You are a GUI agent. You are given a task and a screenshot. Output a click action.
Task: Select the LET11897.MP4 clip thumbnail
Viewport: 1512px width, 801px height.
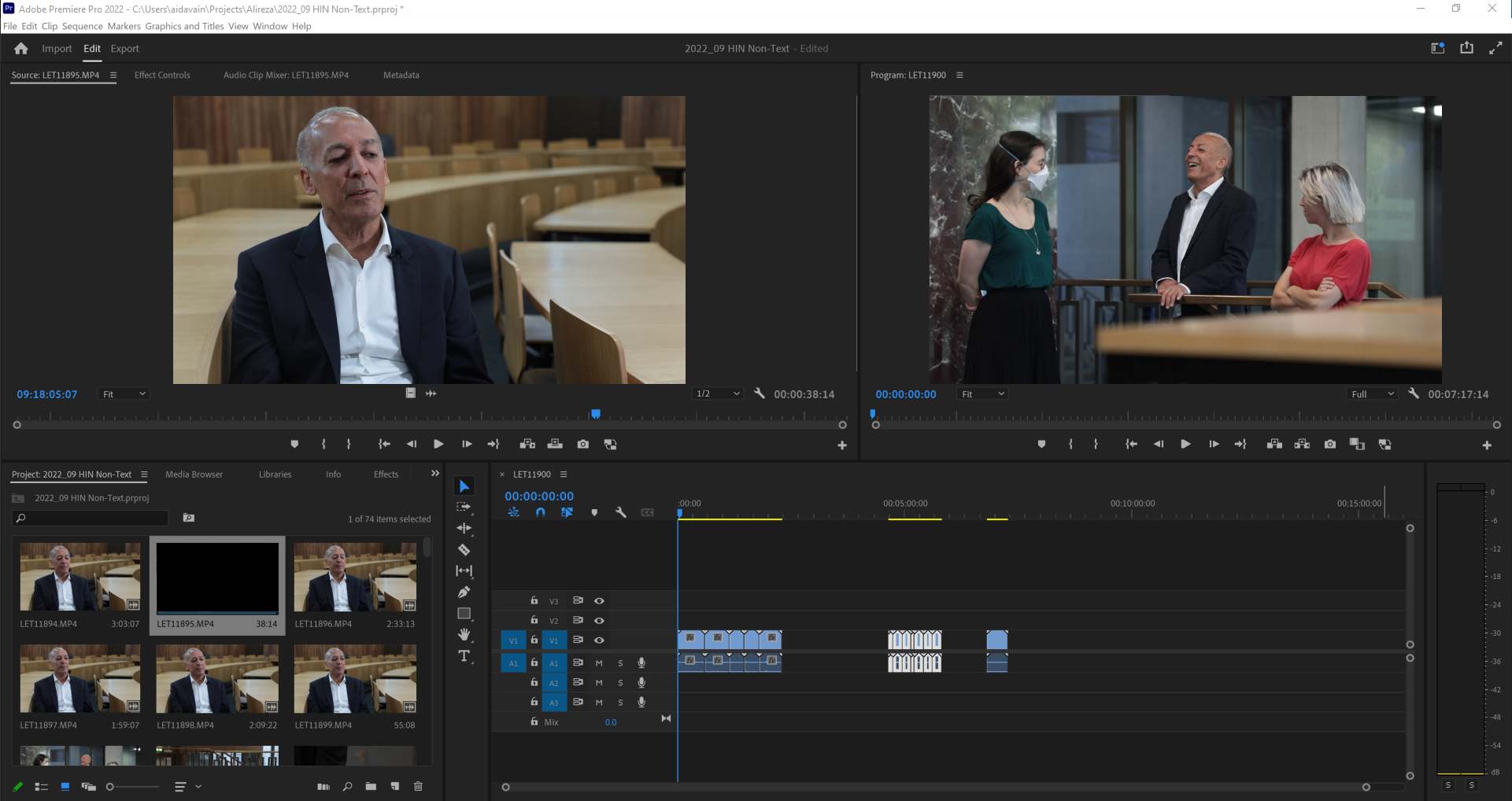[79, 678]
